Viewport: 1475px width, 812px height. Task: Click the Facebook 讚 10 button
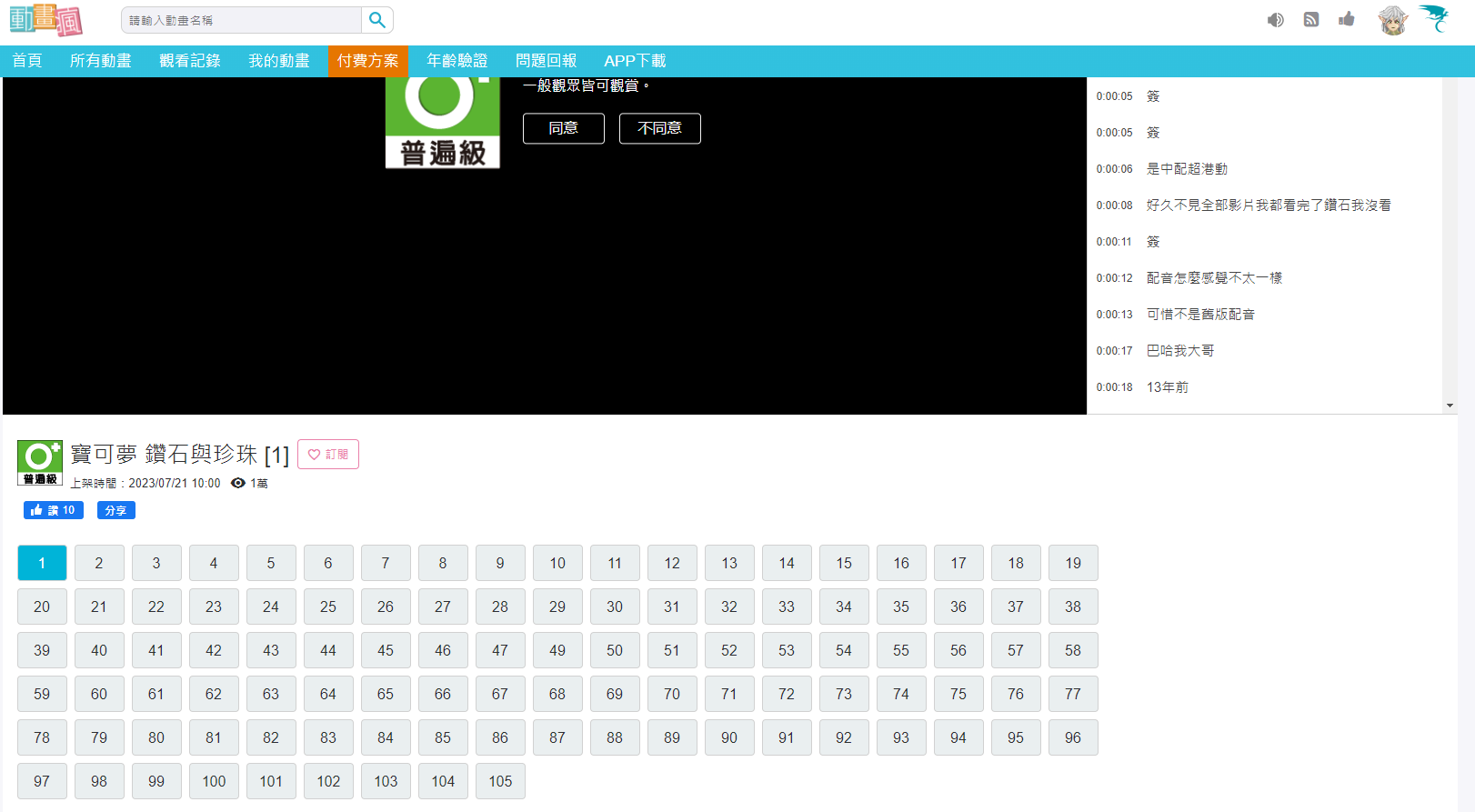54,510
